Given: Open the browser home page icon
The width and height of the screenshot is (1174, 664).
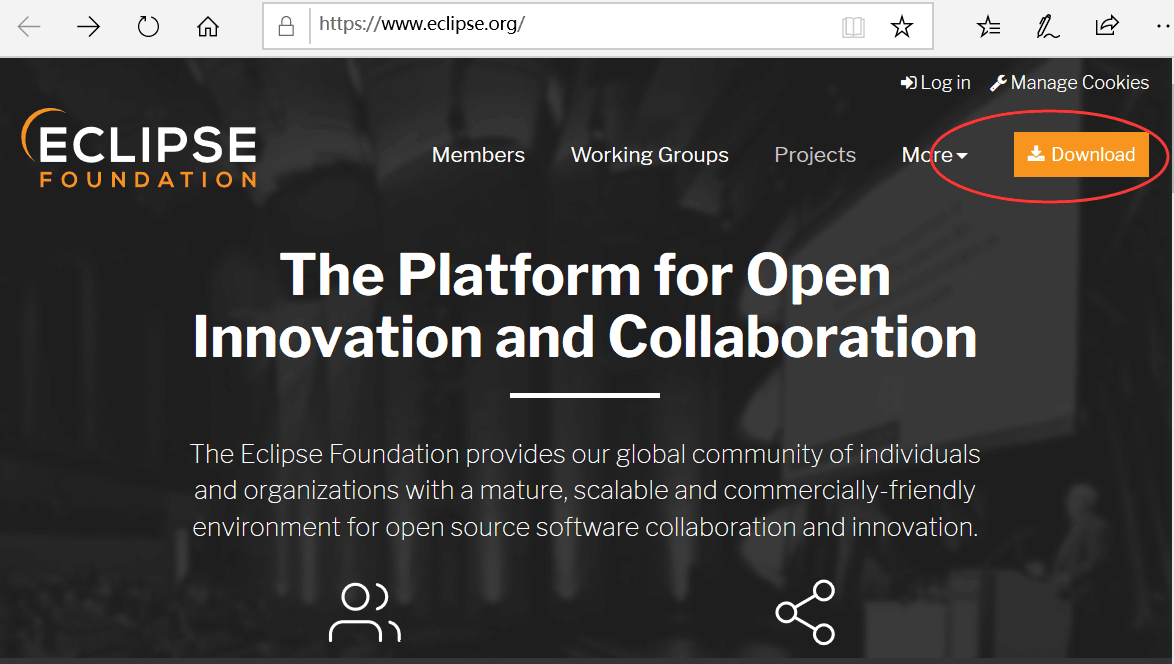Looking at the screenshot, I should [208, 28].
